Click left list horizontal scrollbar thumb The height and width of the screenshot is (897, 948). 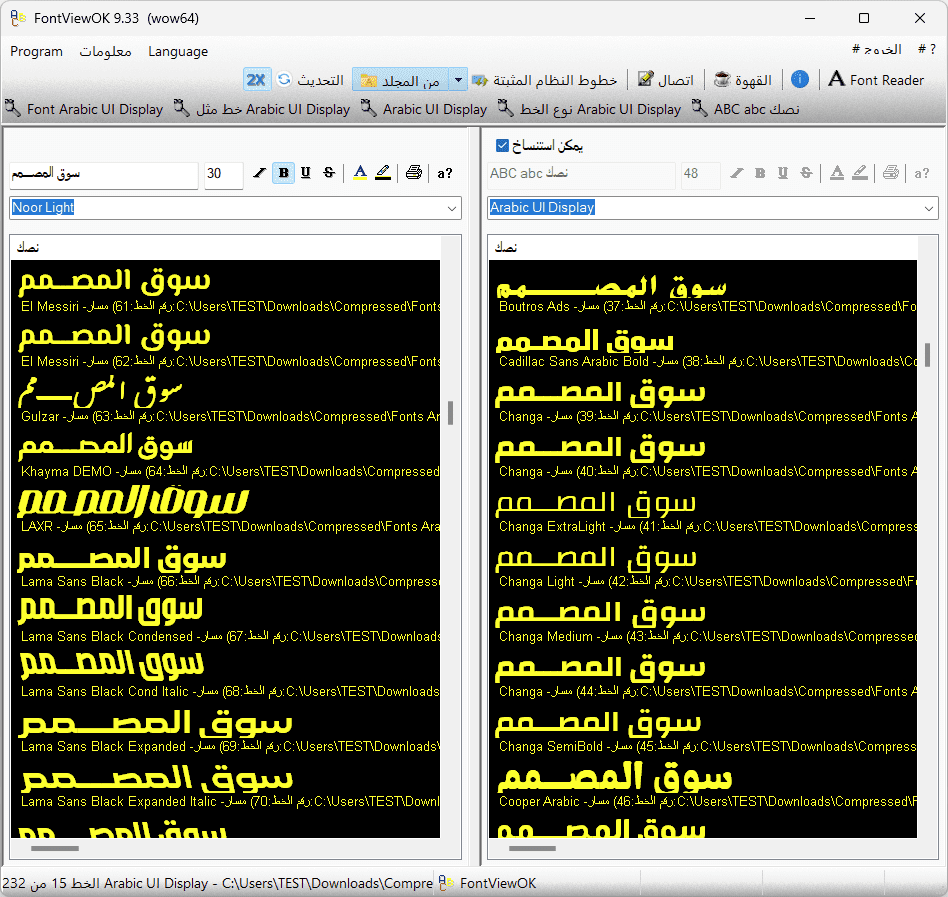point(55,849)
